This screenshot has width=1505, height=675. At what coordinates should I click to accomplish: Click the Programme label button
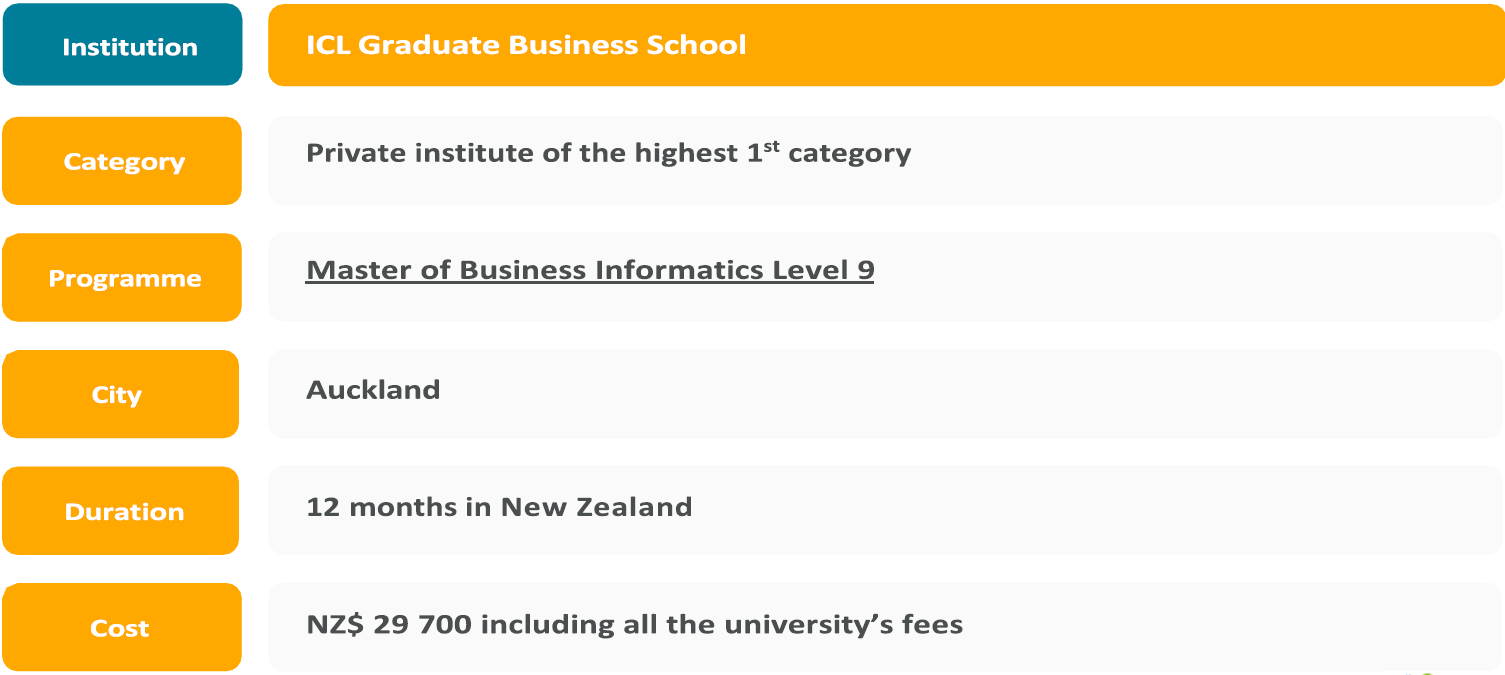point(123,278)
